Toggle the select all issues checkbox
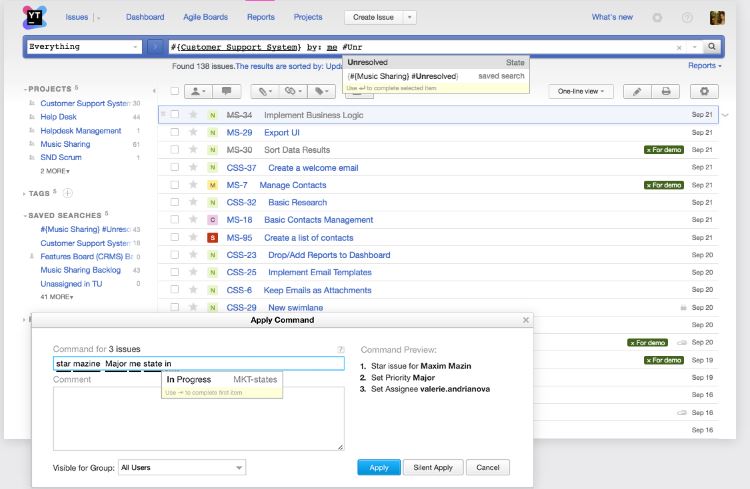750x489 pixels. [175, 91]
